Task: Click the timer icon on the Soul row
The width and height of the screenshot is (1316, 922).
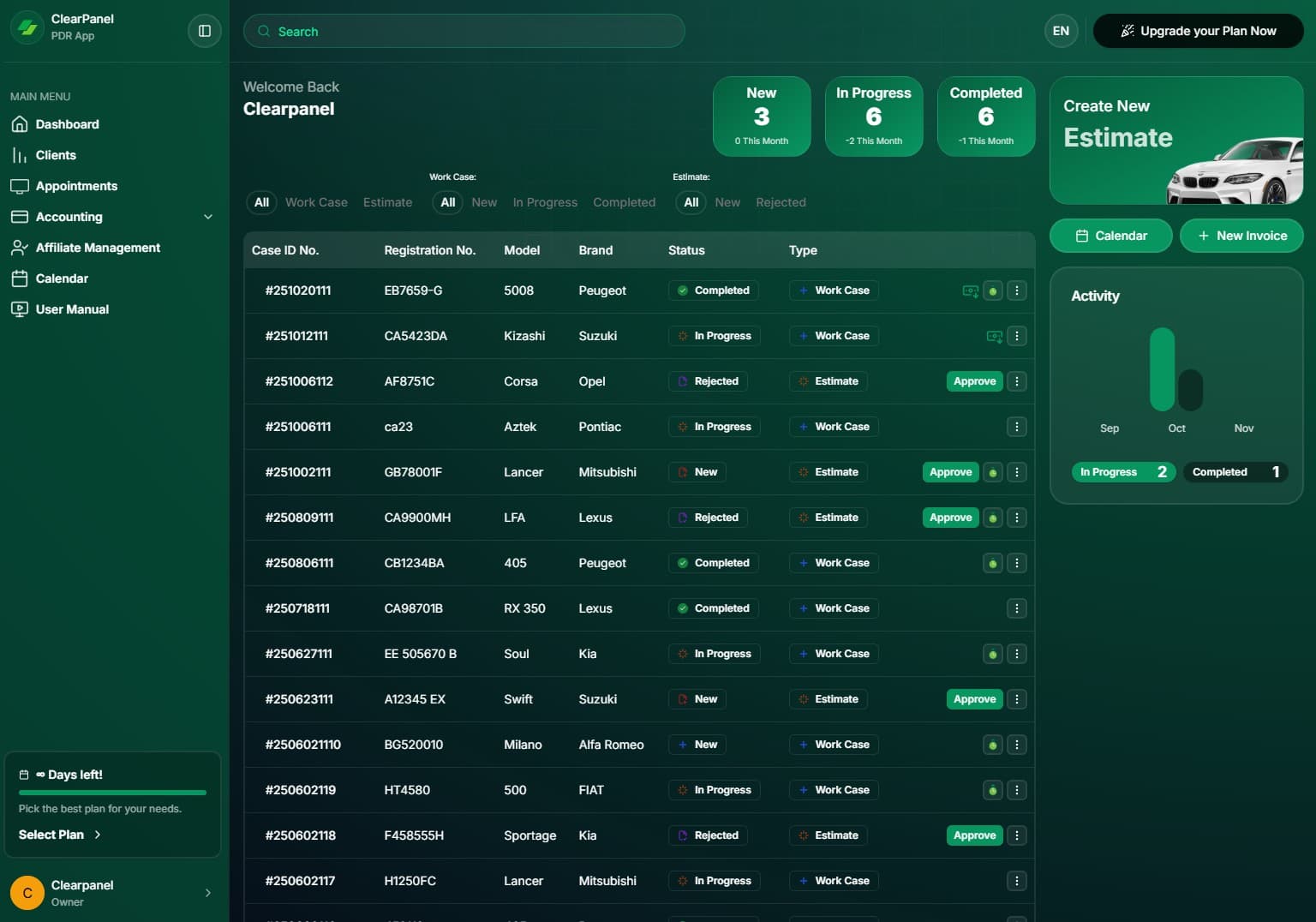Action: 992,655
